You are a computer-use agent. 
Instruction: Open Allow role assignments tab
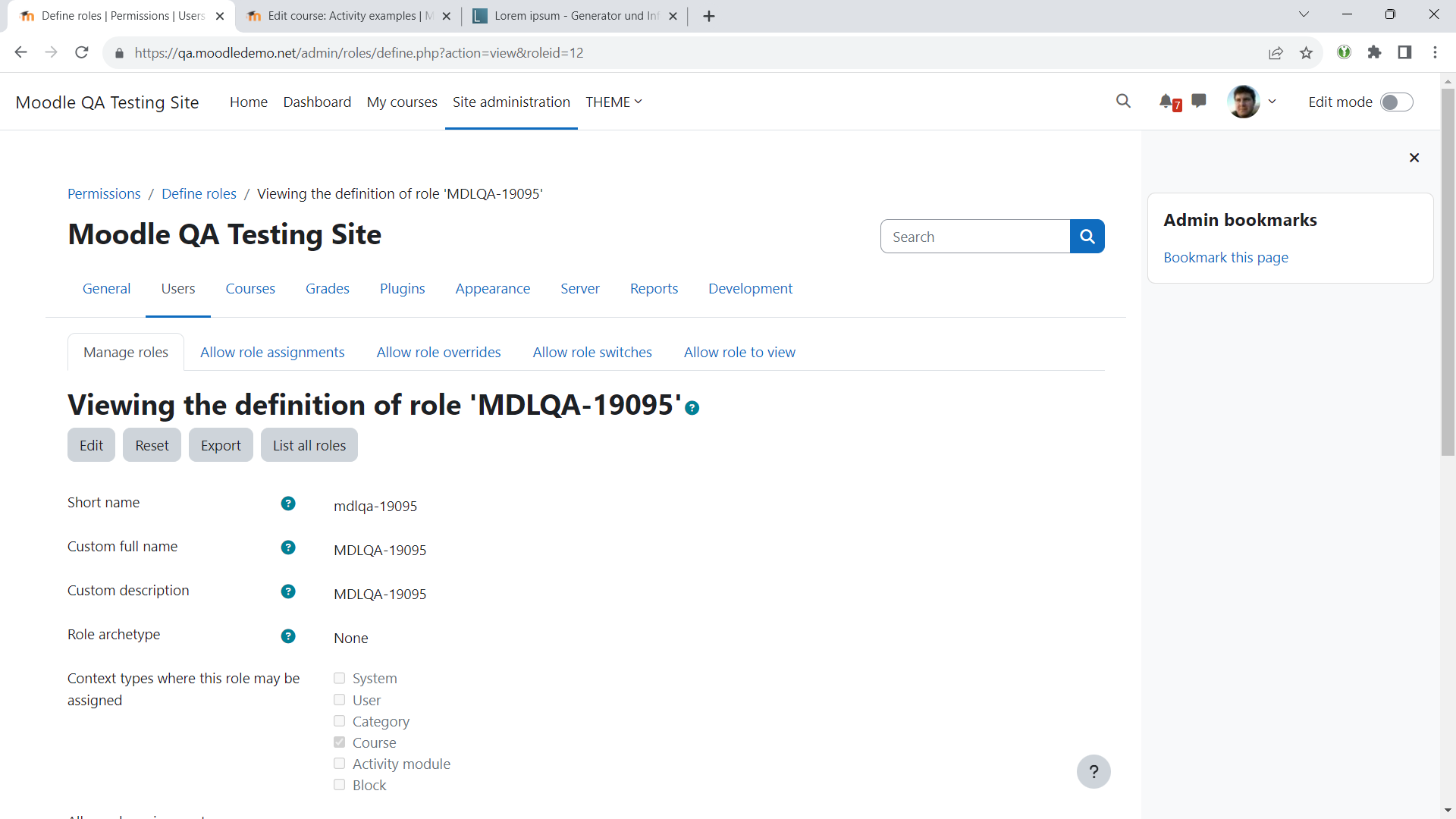tap(272, 352)
